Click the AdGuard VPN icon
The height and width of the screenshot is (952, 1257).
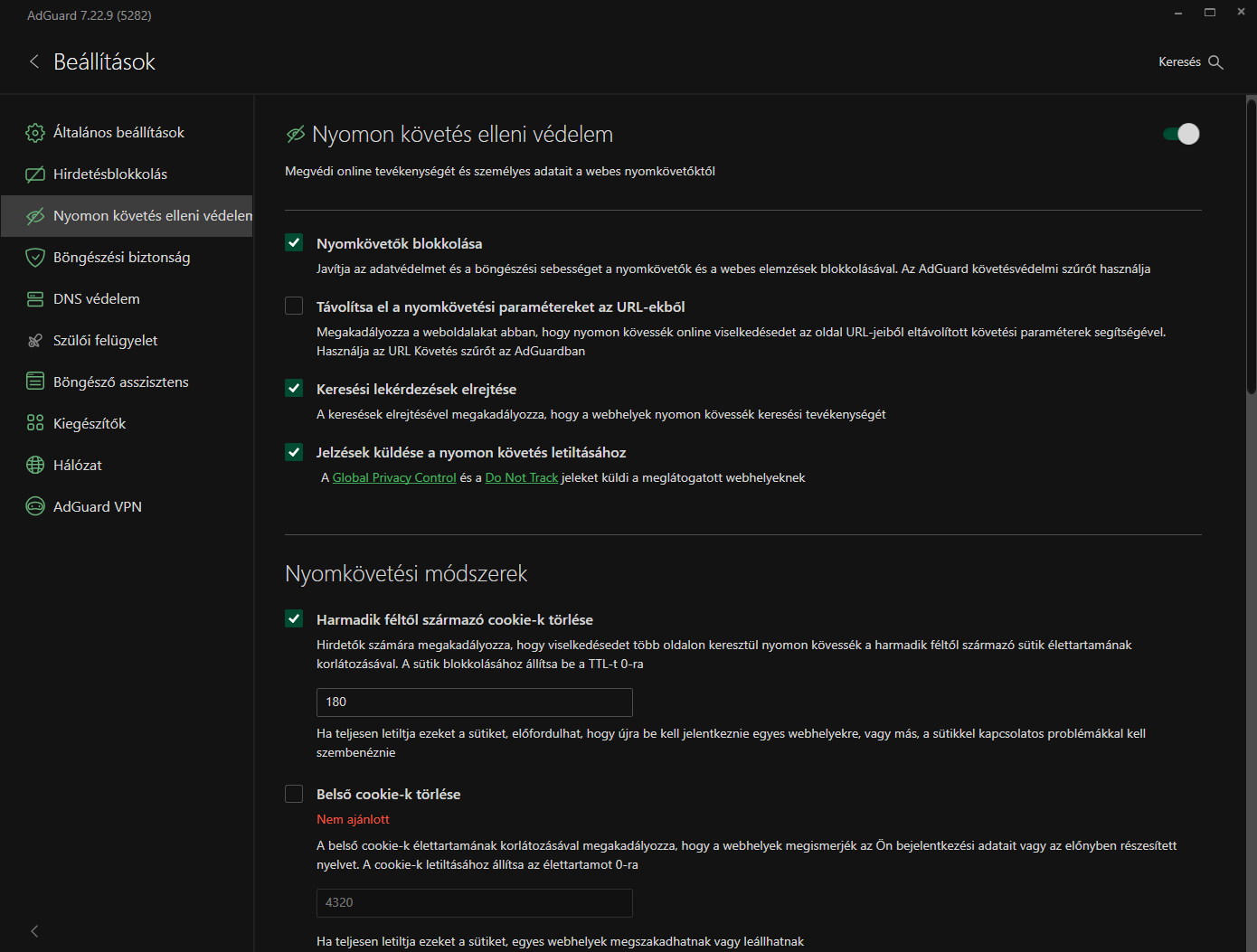tap(35, 506)
